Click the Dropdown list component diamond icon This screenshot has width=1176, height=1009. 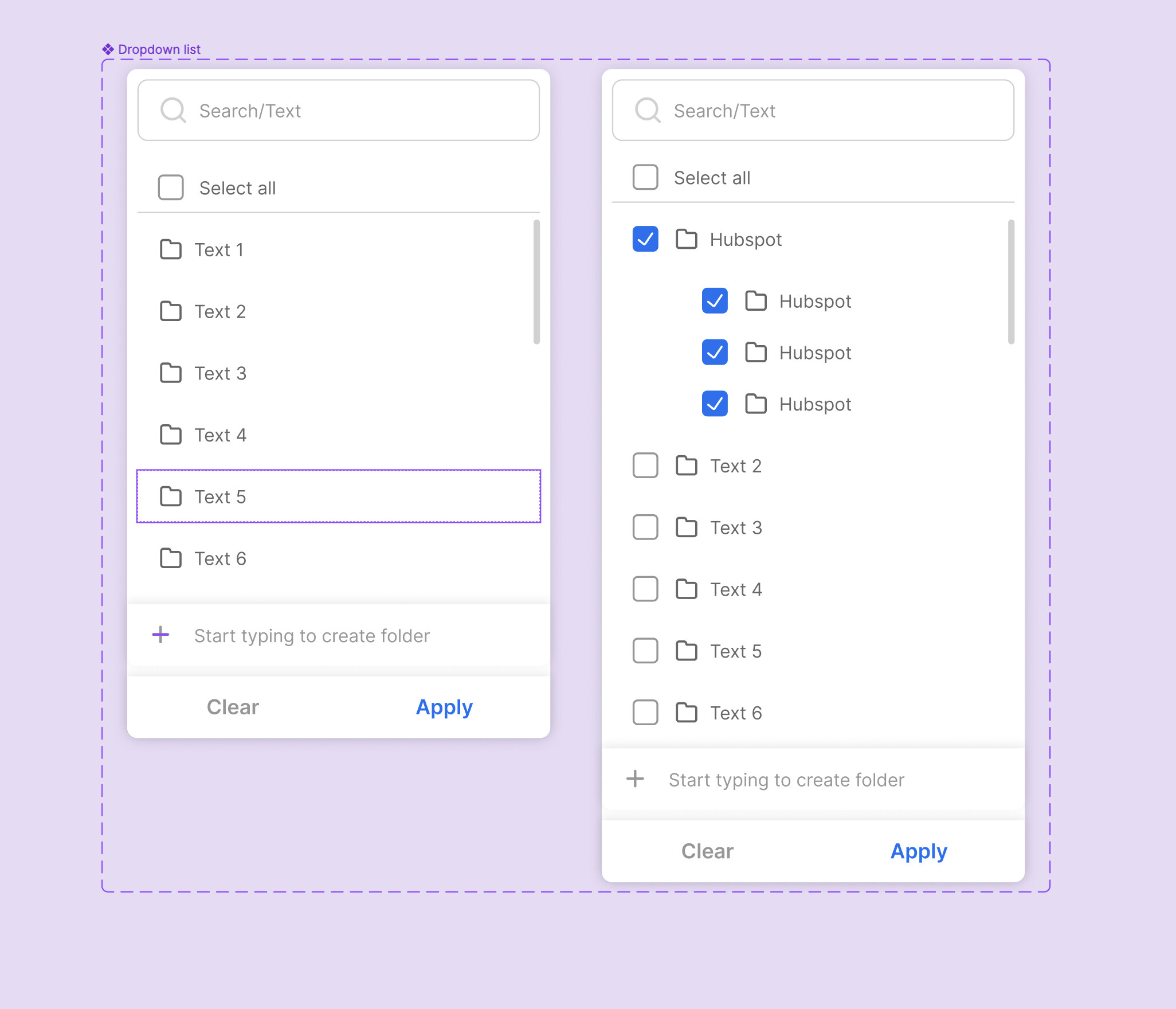point(108,49)
